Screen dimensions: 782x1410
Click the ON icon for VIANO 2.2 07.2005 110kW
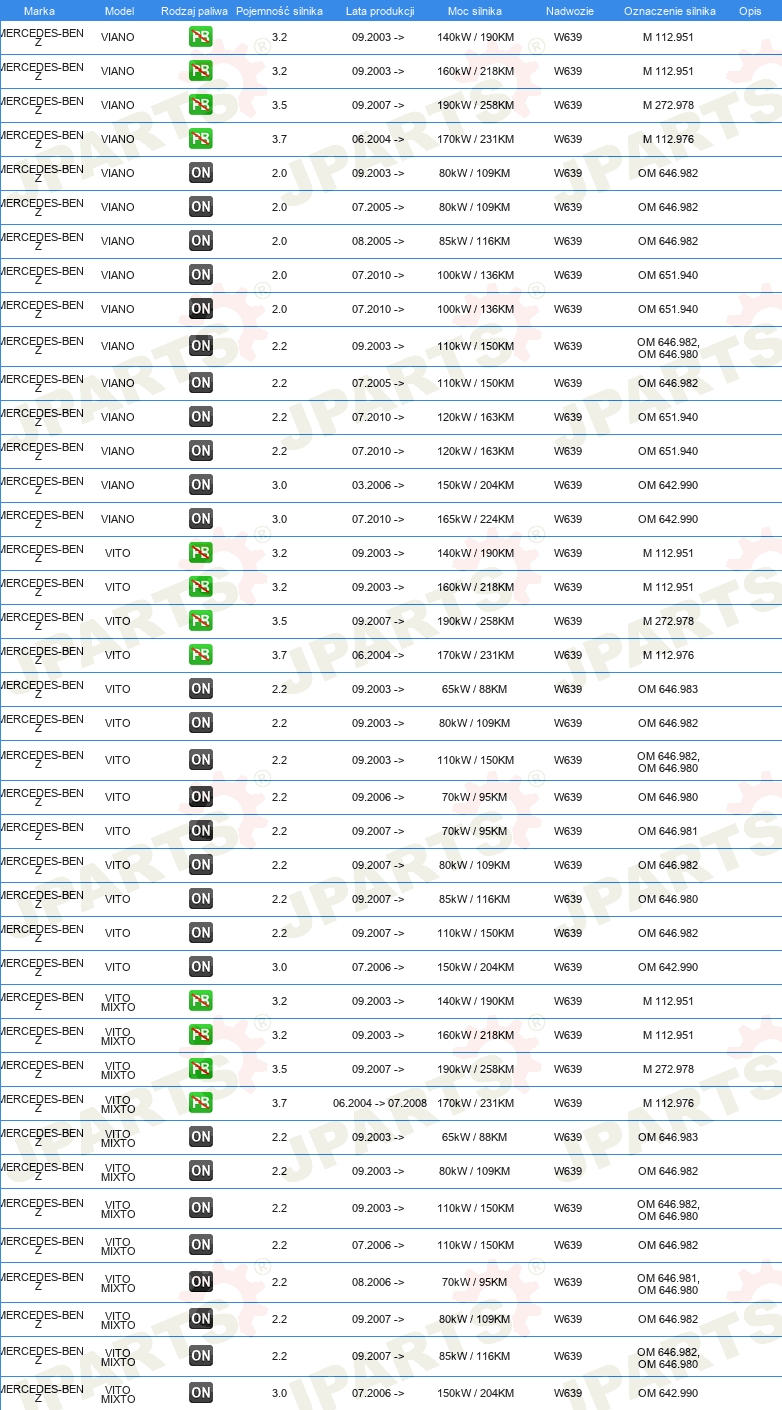click(x=200, y=383)
